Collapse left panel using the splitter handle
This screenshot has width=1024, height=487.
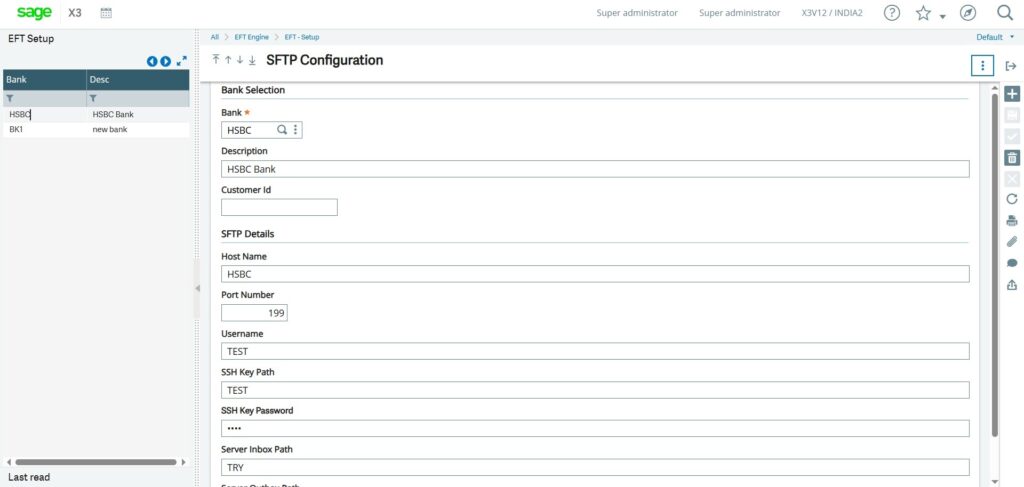tap(196, 287)
